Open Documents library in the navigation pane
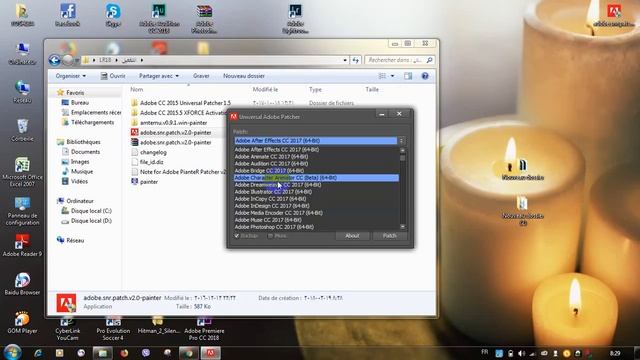640x360 pixels. tap(85, 151)
